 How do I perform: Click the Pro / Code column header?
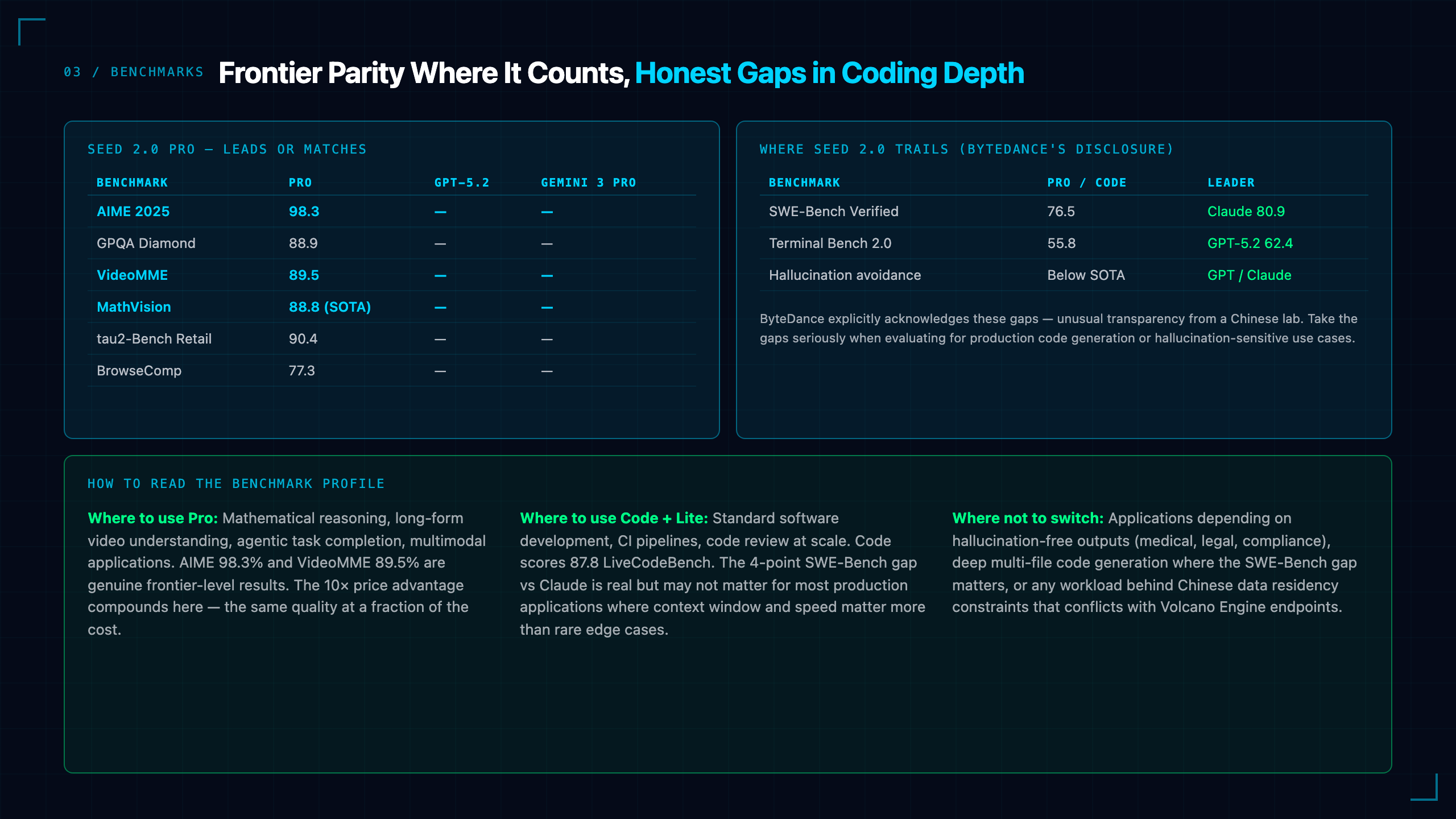[x=1087, y=183]
